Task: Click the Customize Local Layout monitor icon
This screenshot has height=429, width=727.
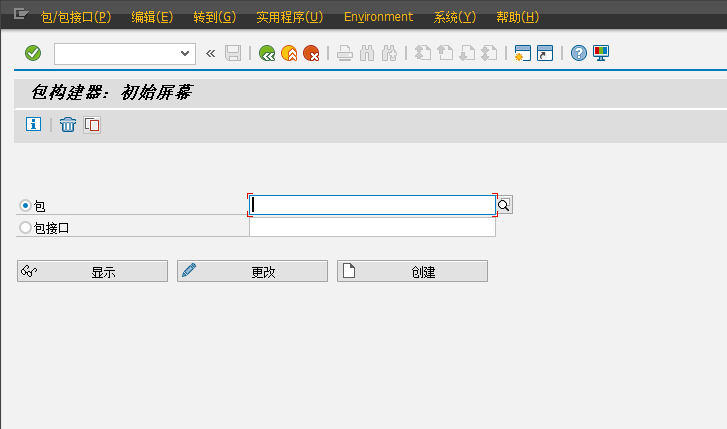Action: pyautogui.click(x=601, y=53)
